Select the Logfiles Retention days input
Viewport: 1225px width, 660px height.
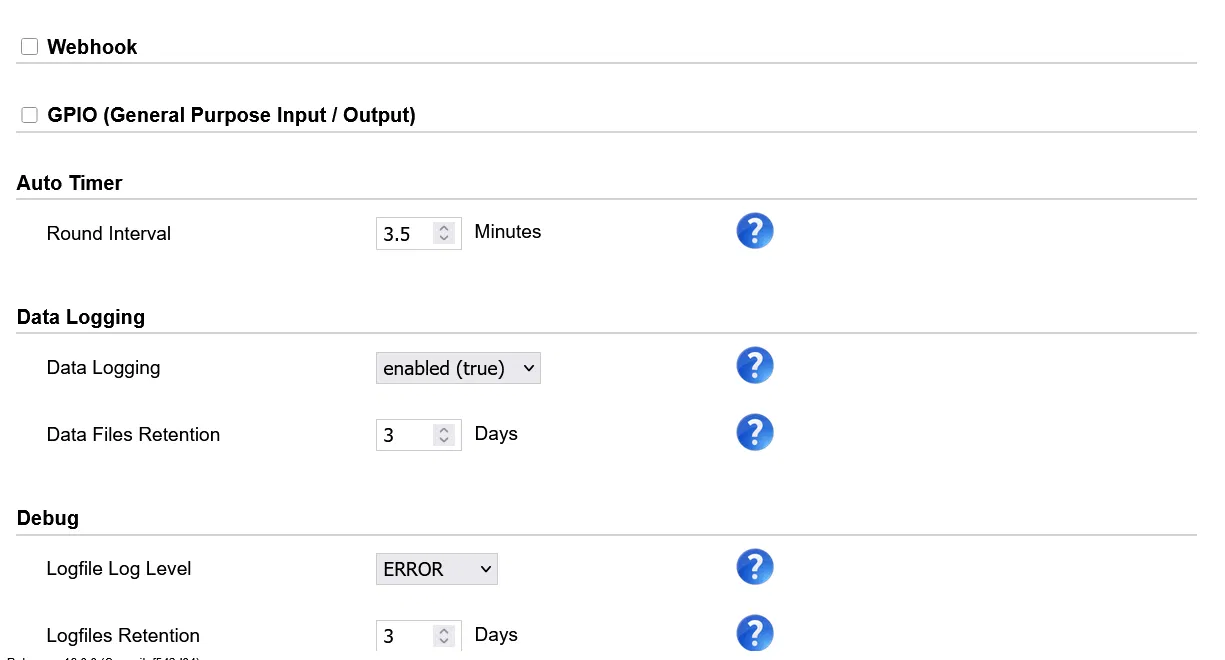click(x=405, y=636)
